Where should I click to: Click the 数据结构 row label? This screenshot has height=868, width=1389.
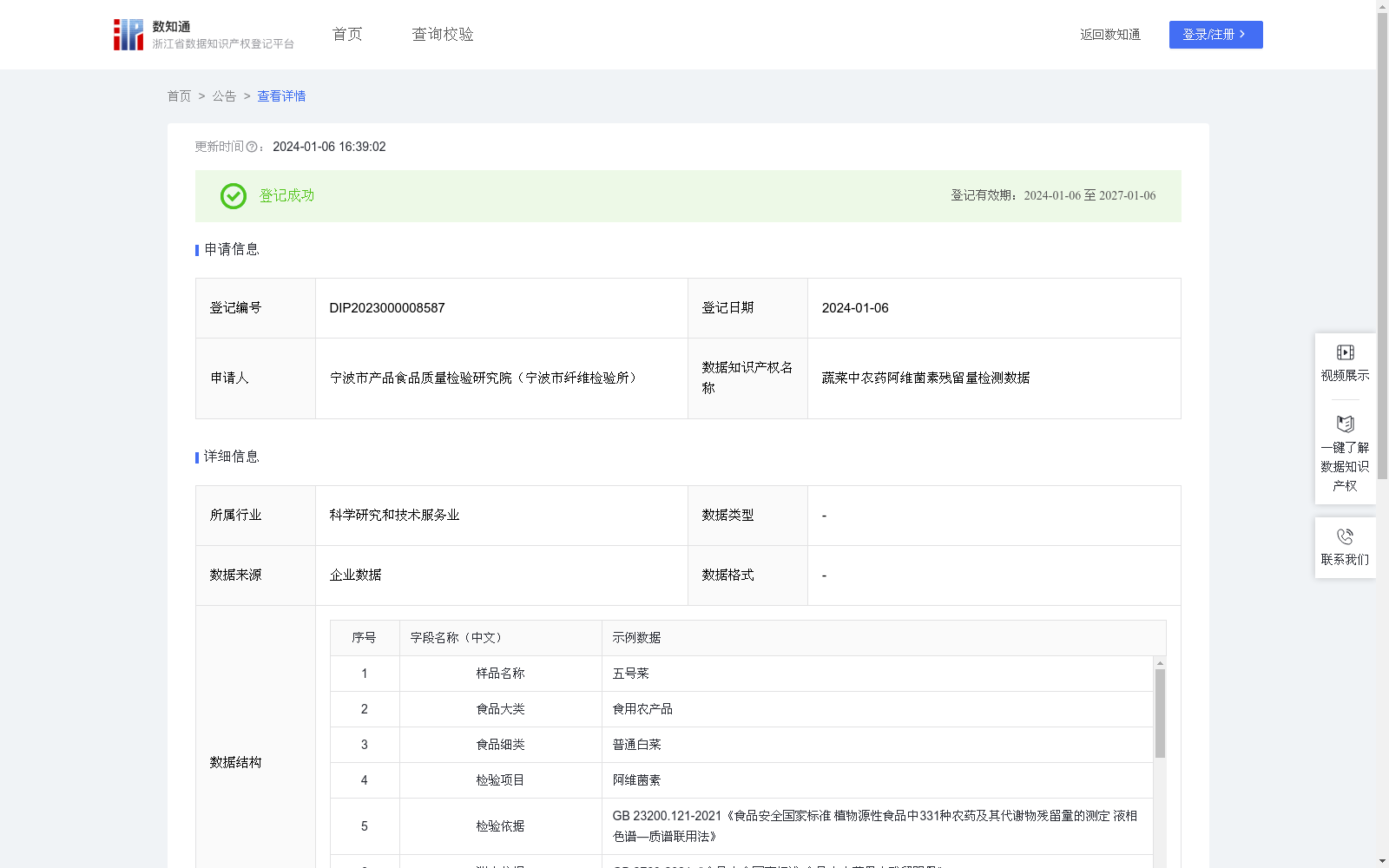tap(235, 763)
